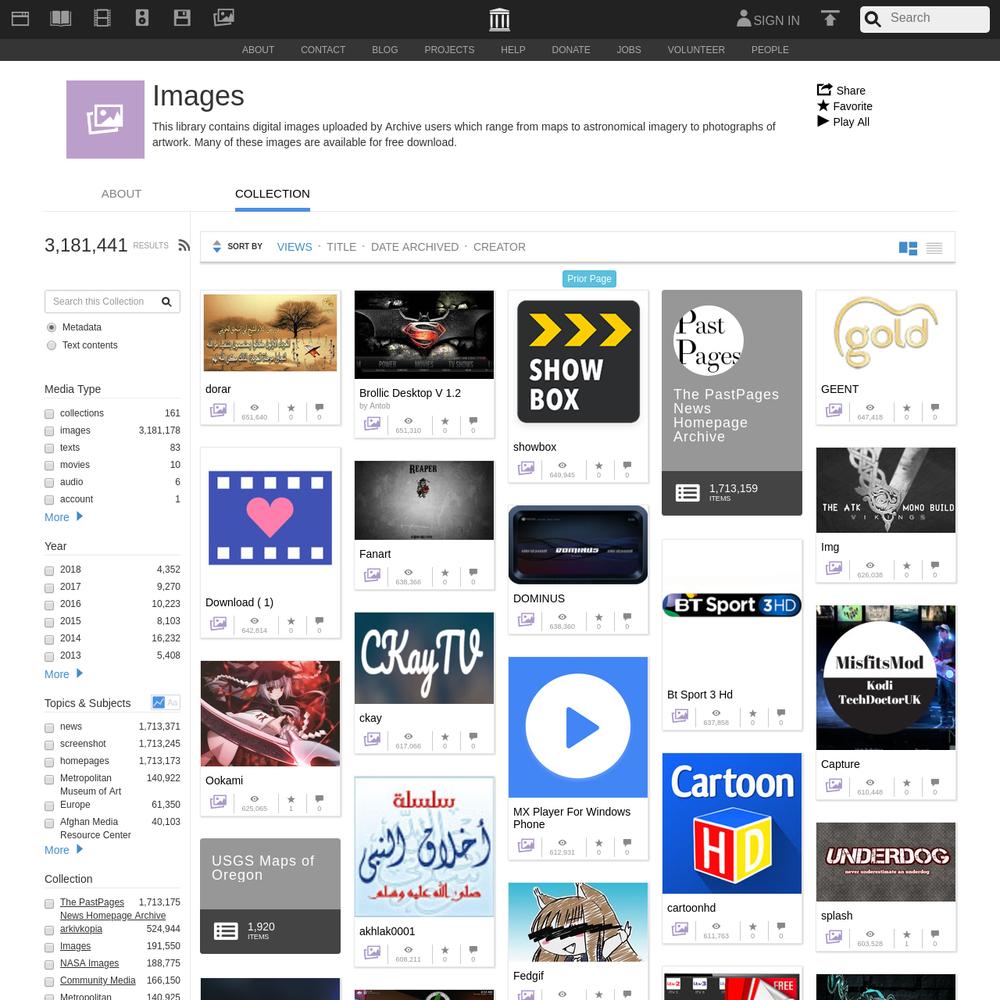
Task: Check the NASA Images collection checkbox
Action: coord(49,964)
